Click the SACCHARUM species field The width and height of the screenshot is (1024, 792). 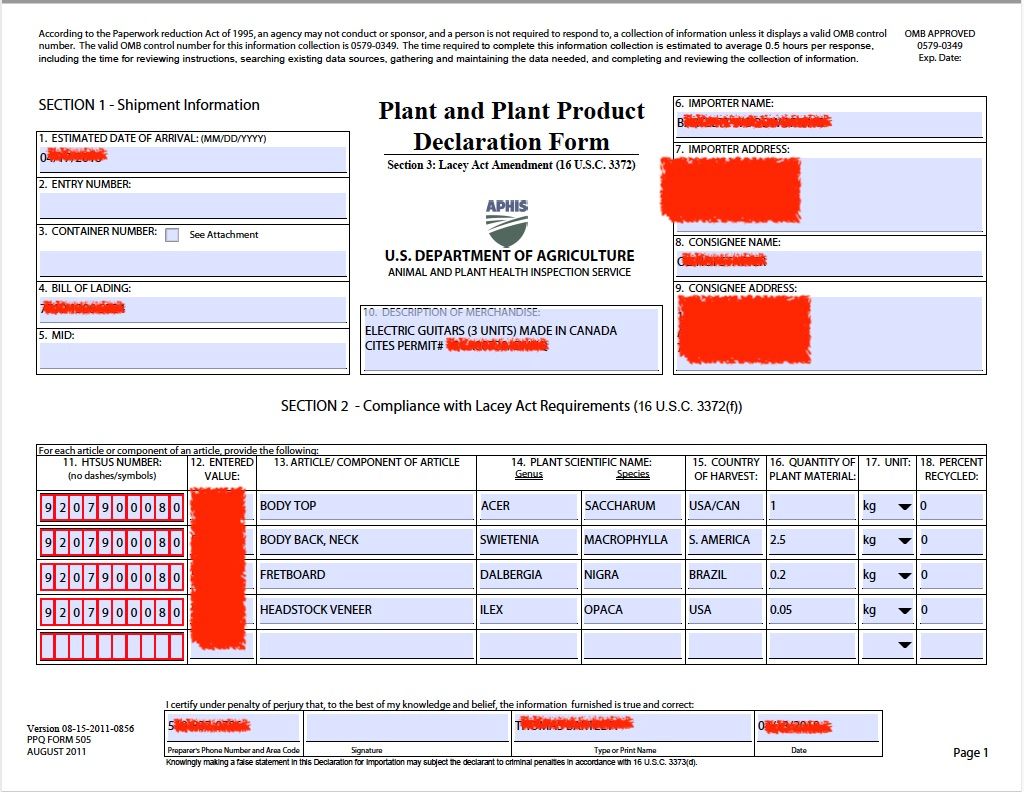pos(631,506)
